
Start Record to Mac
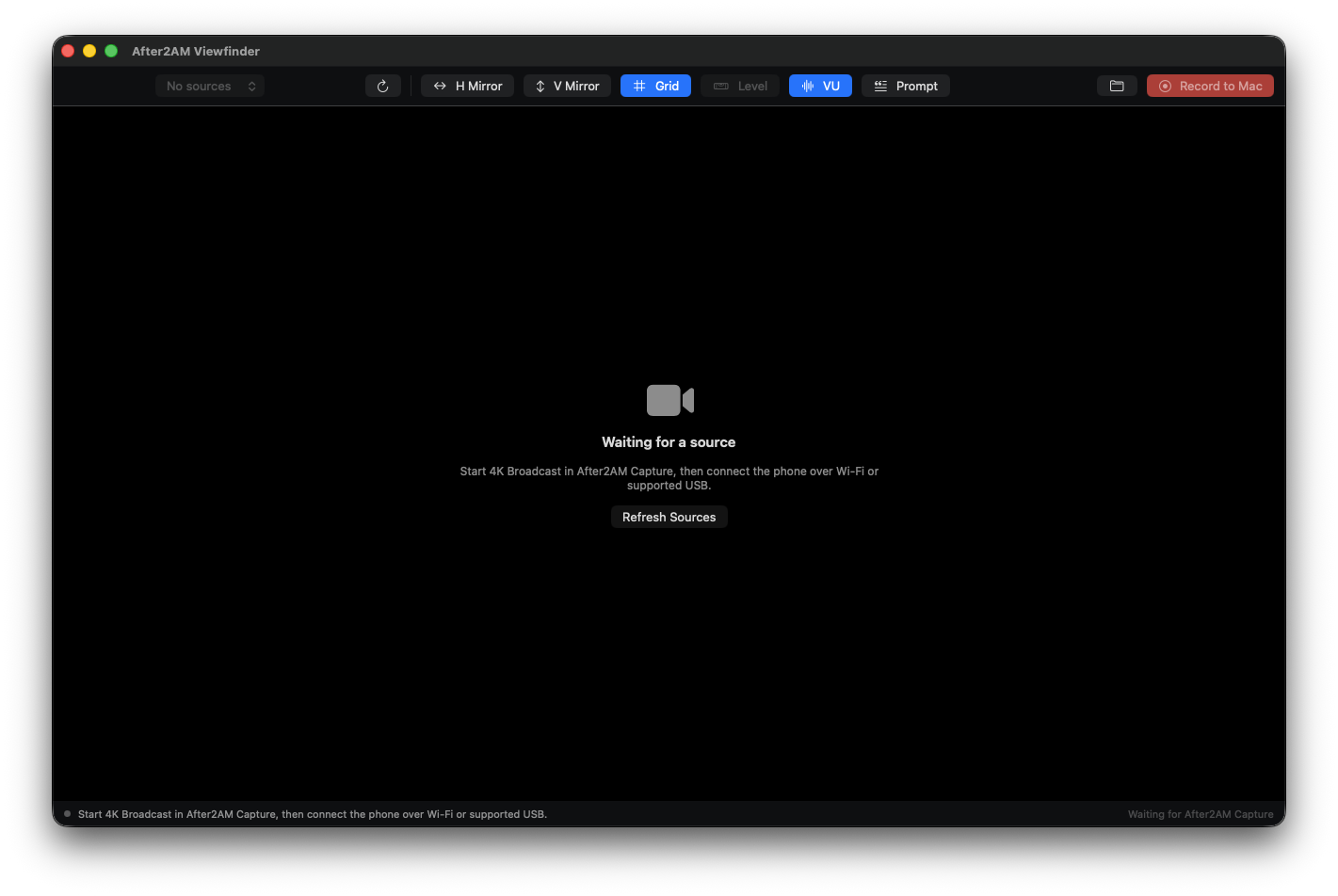(1210, 86)
